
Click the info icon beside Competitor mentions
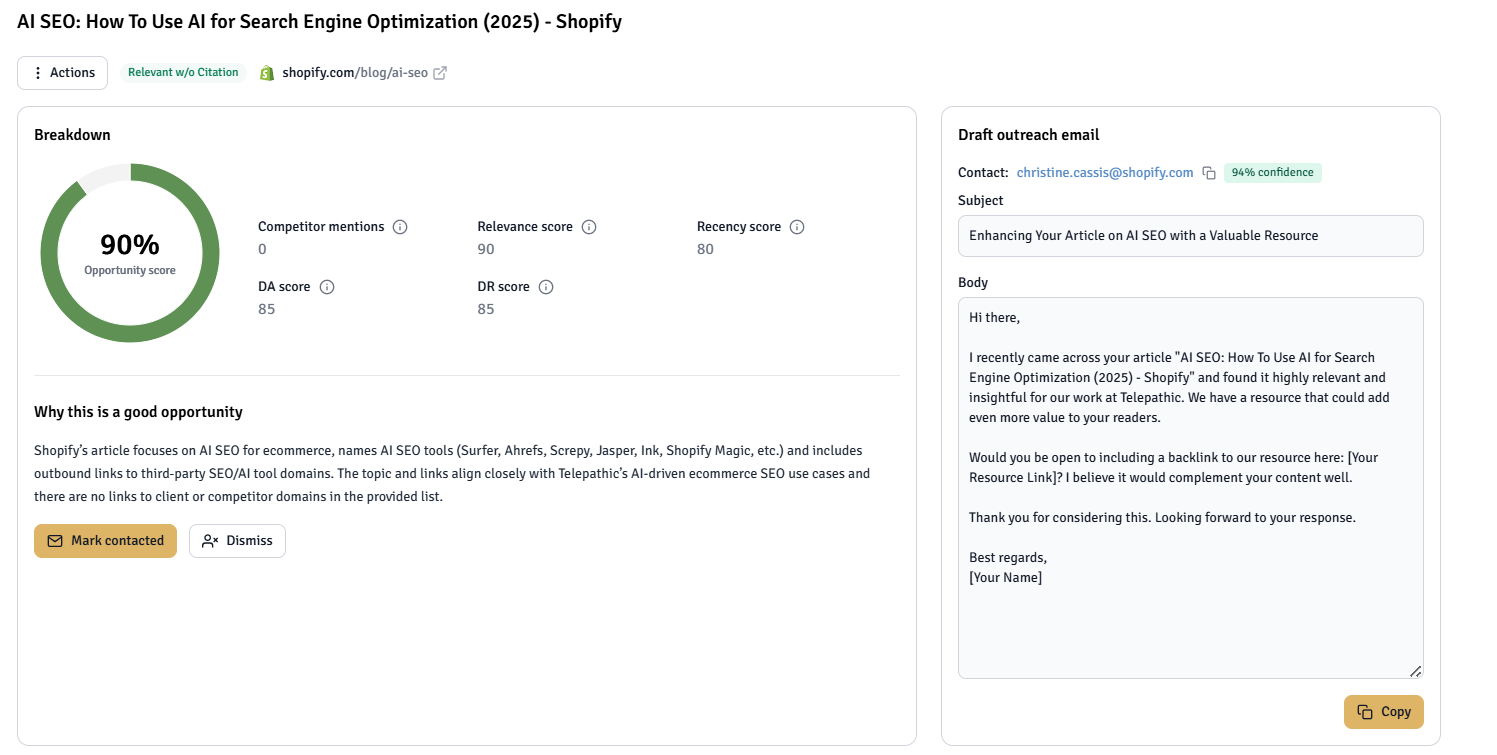pyautogui.click(x=400, y=227)
